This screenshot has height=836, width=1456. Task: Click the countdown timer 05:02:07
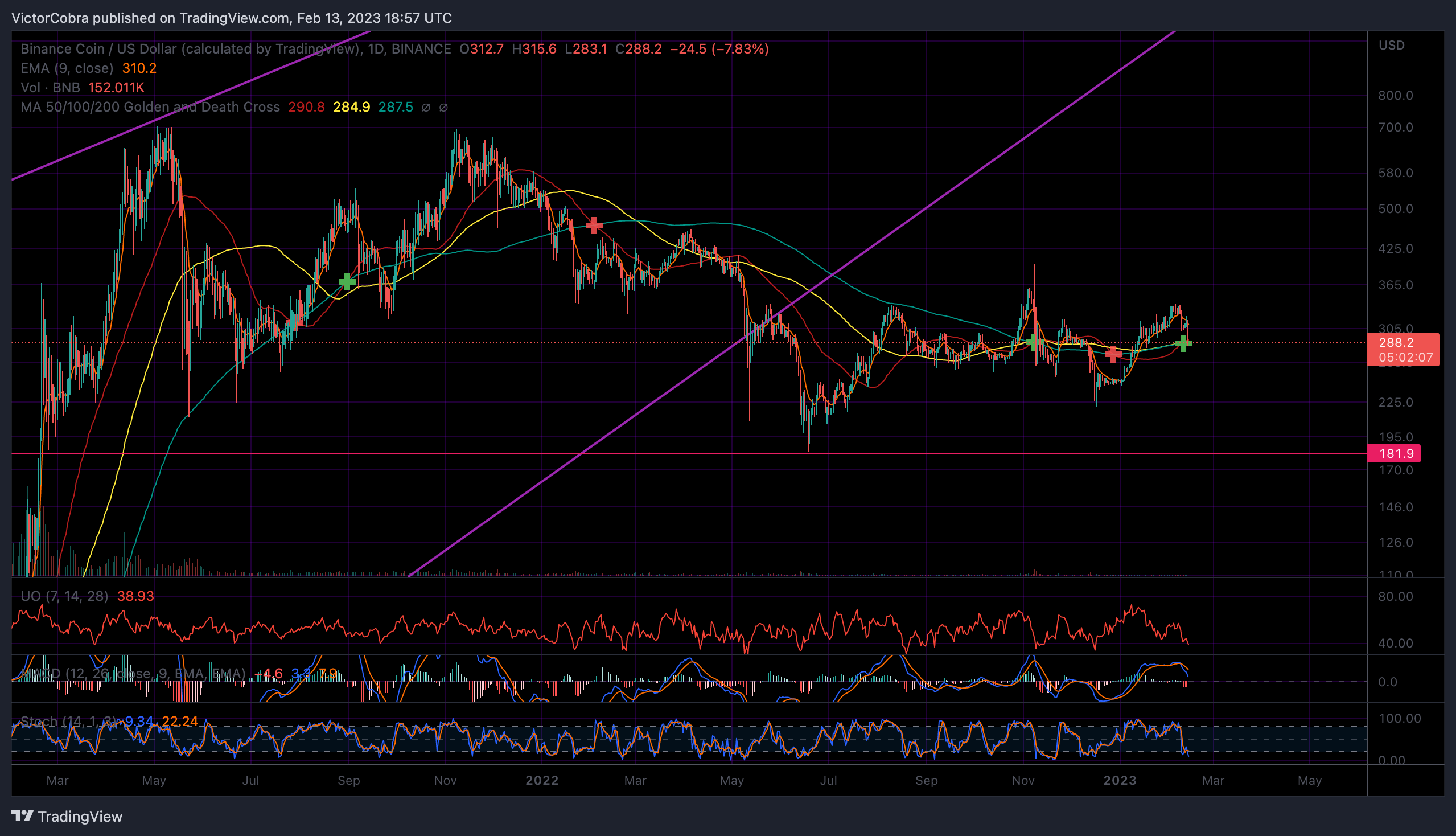click(1405, 358)
